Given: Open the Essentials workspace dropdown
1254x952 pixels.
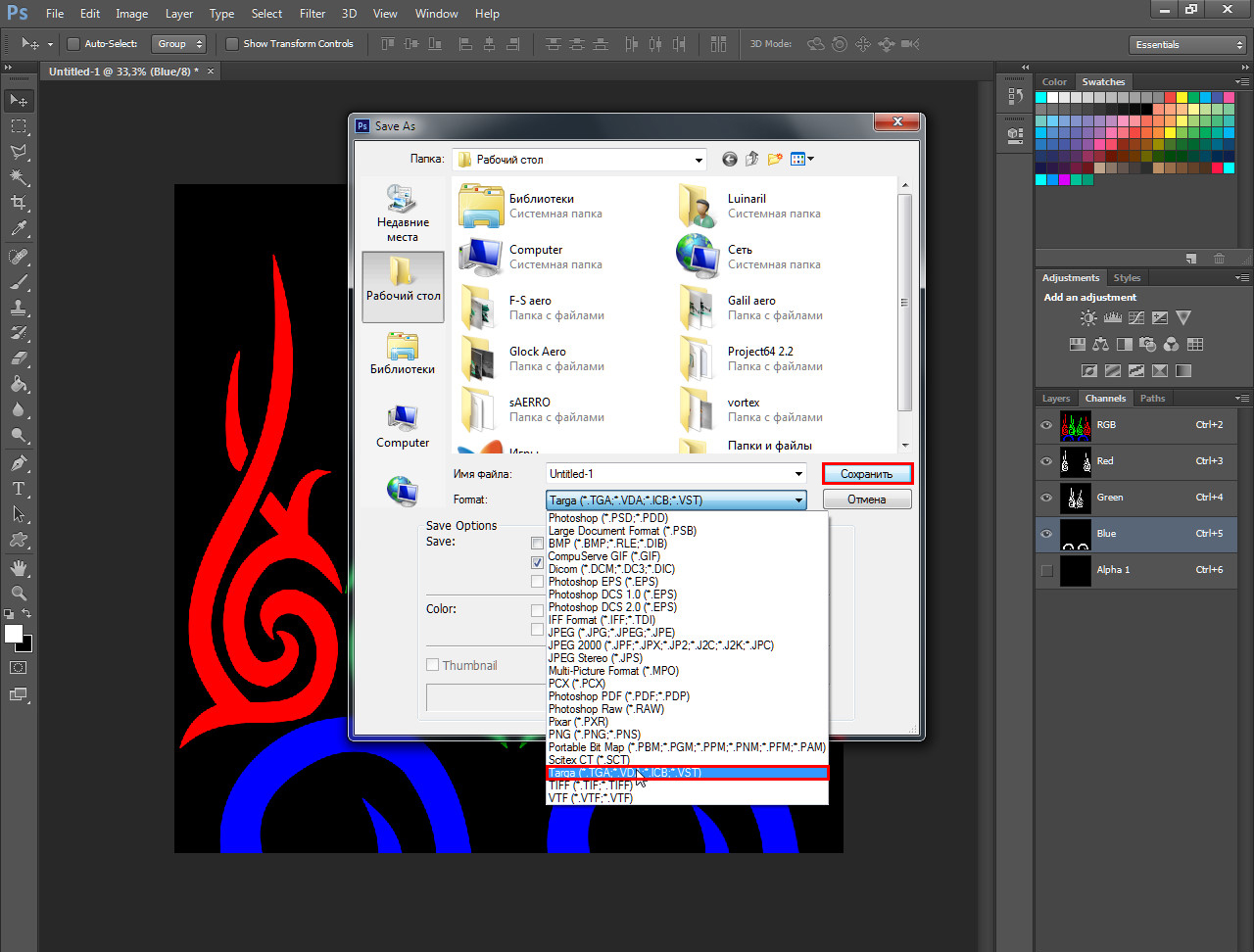Looking at the screenshot, I should [1187, 45].
